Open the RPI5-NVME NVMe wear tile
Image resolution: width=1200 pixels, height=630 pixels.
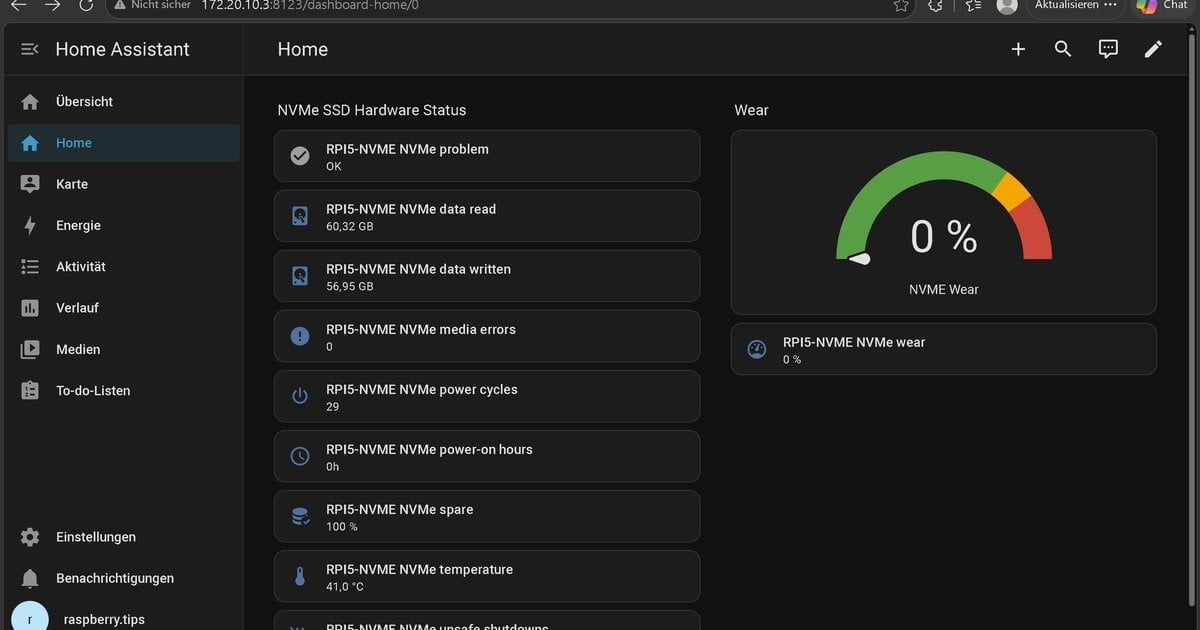point(943,349)
